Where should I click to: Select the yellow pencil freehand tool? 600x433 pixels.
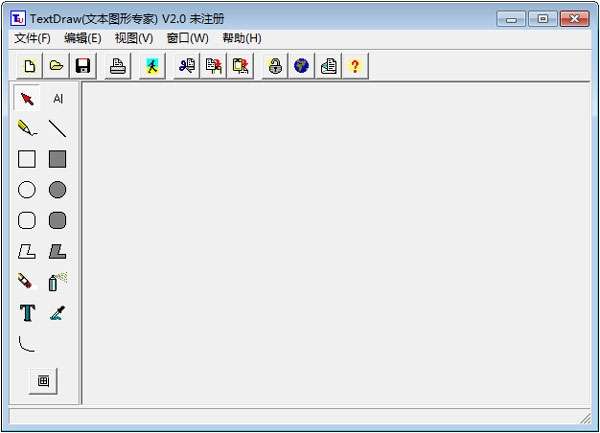pyautogui.click(x=27, y=128)
